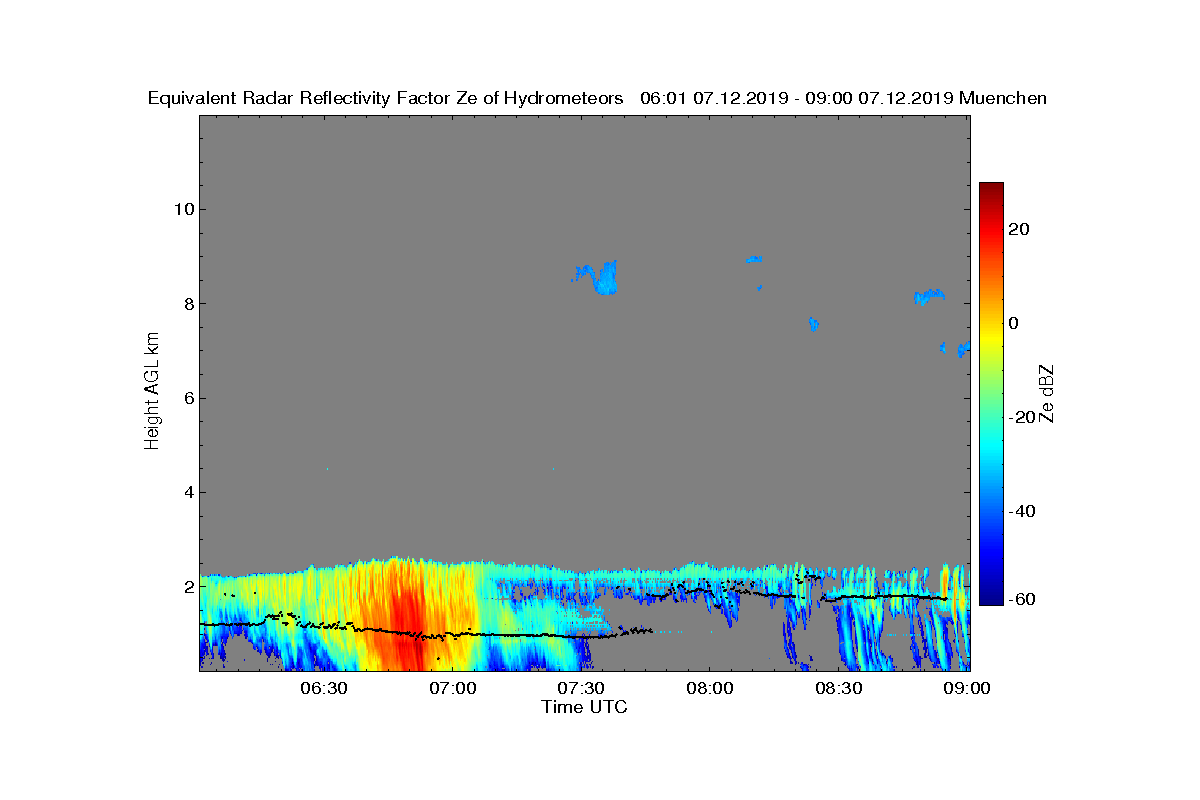Click the colorbar value -40
The width and height of the screenshot is (1200, 800).
(1022, 511)
